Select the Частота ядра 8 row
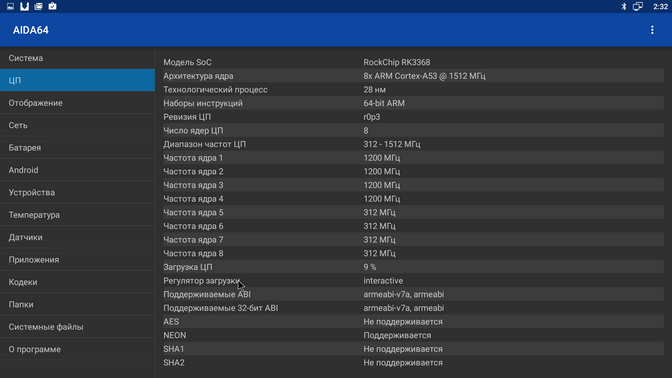Screen dimensions: 672x378 tap(413, 253)
